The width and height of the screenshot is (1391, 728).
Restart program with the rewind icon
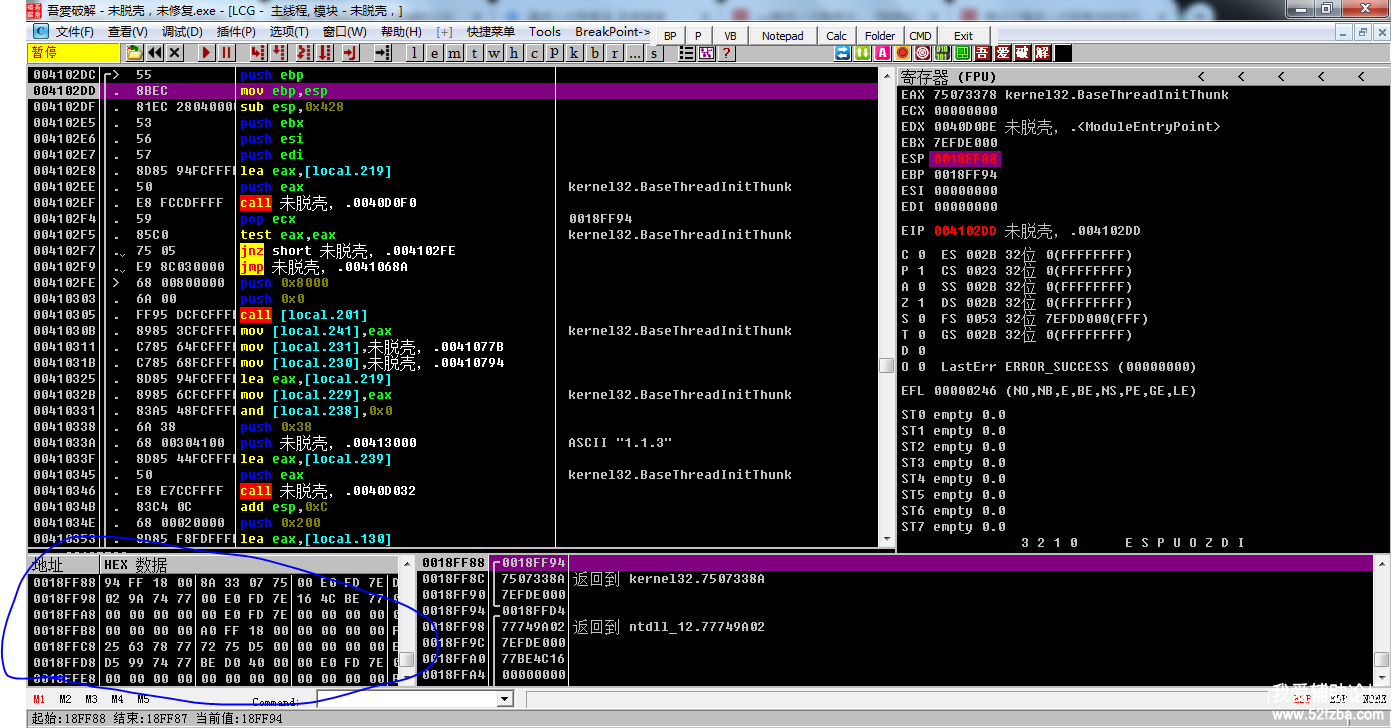tap(154, 53)
